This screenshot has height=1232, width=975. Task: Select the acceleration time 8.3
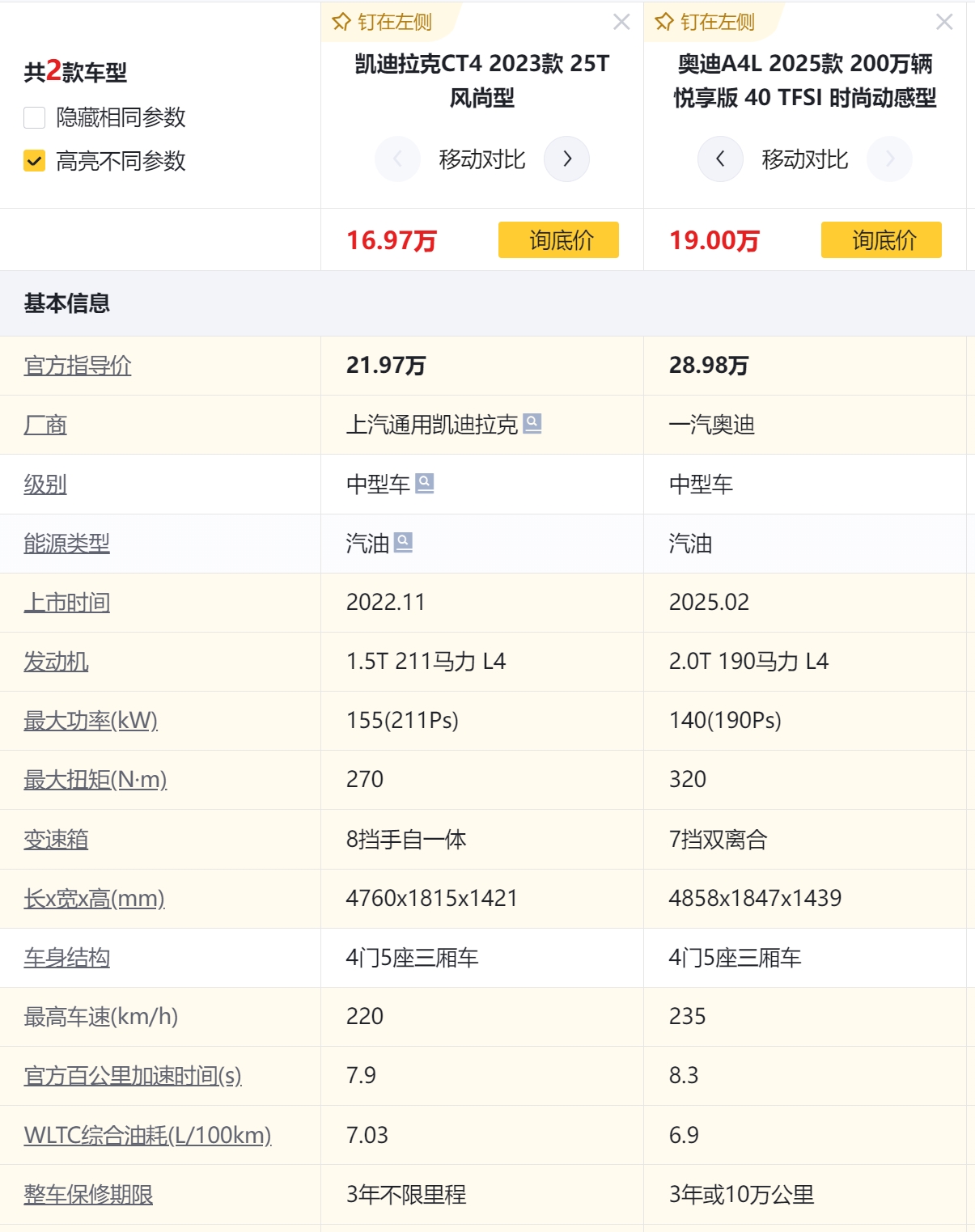(x=684, y=1076)
